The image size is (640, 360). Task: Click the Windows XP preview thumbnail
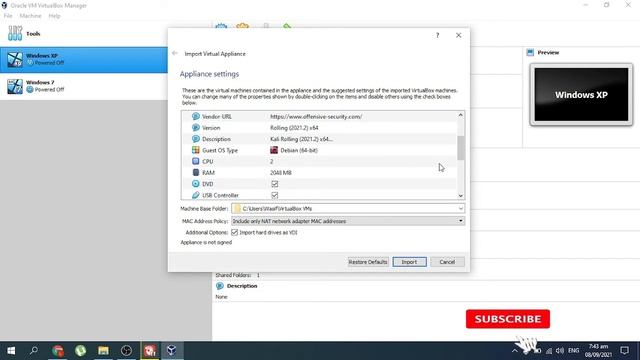tap(581, 94)
